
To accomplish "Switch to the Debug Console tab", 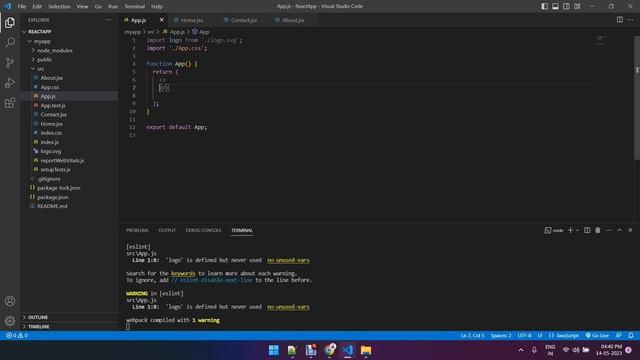I will tap(203, 230).
